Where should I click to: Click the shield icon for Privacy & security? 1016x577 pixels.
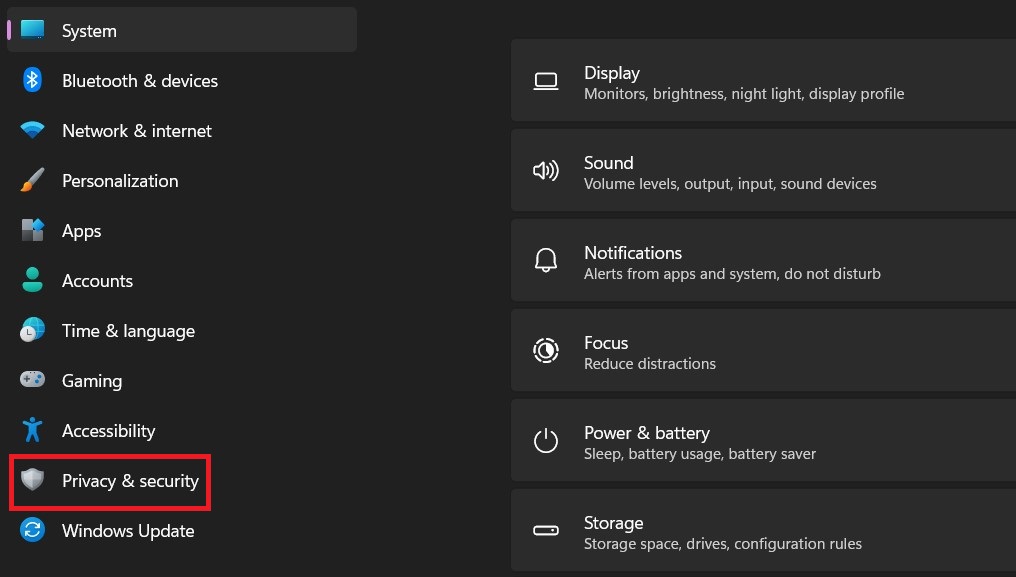[x=33, y=481]
